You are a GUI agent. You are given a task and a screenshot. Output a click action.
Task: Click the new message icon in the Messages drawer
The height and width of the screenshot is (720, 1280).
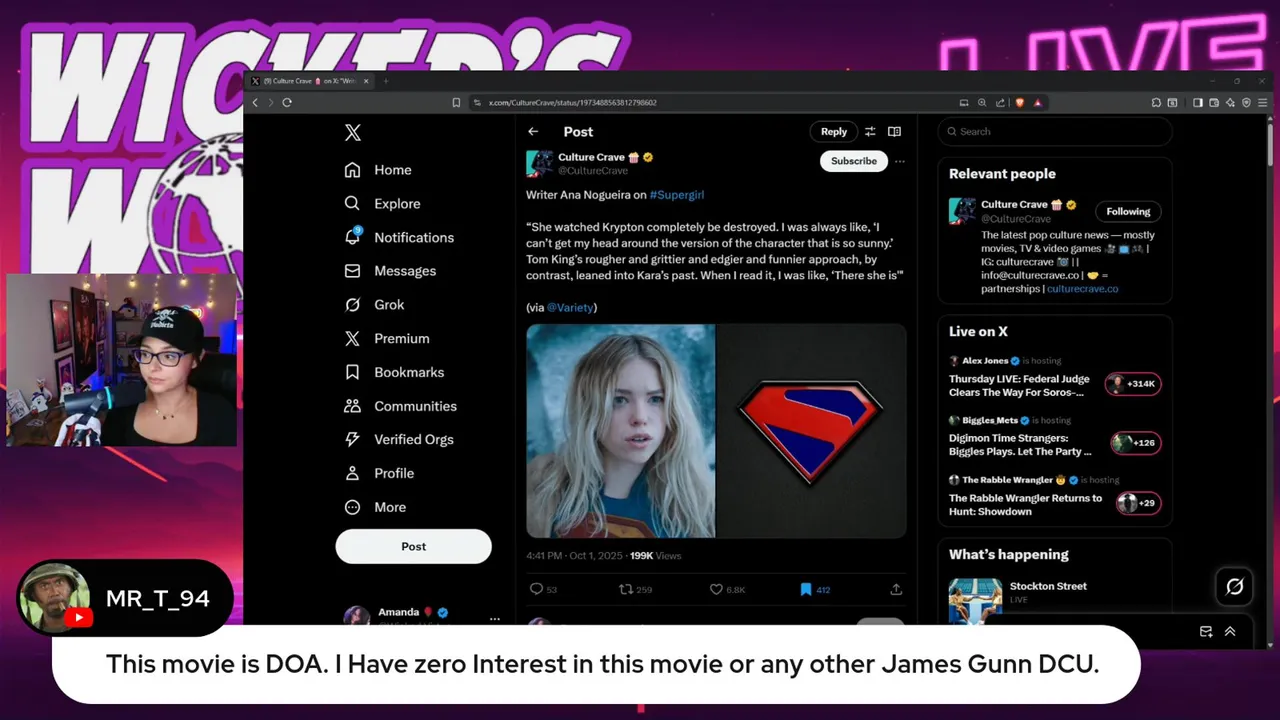pyautogui.click(x=1206, y=632)
